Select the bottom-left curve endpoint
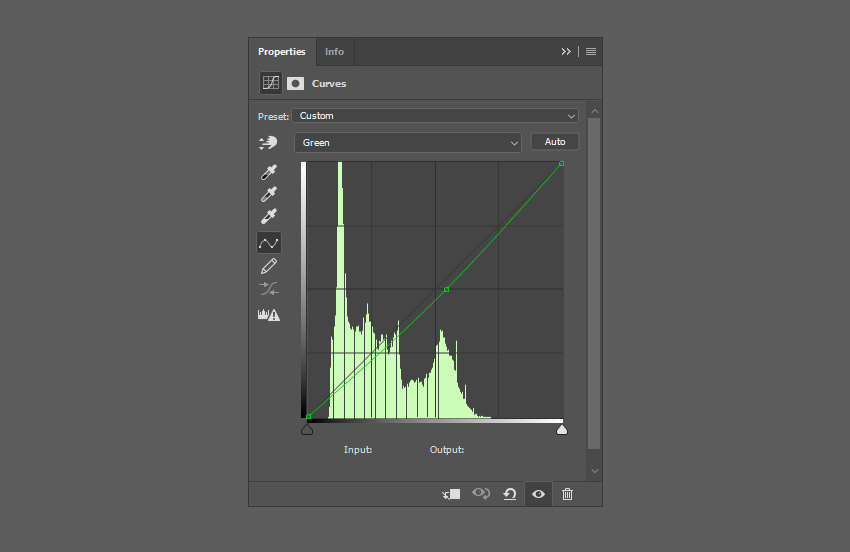This screenshot has width=850, height=552. coord(308,416)
